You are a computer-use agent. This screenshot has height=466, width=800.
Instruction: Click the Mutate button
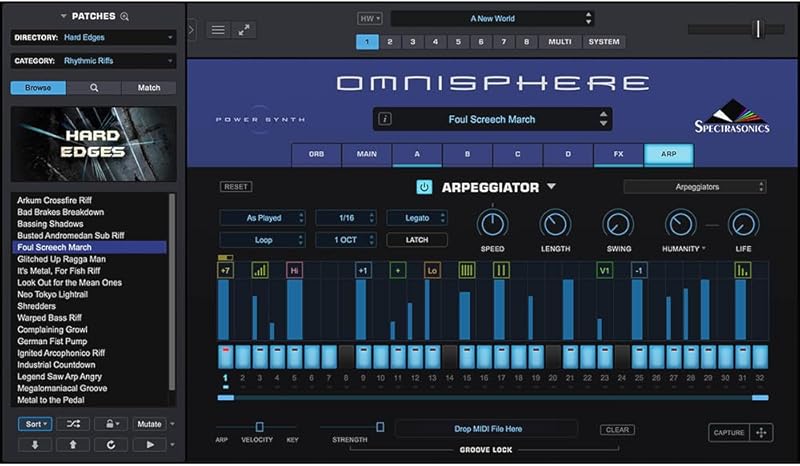[x=149, y=424]
